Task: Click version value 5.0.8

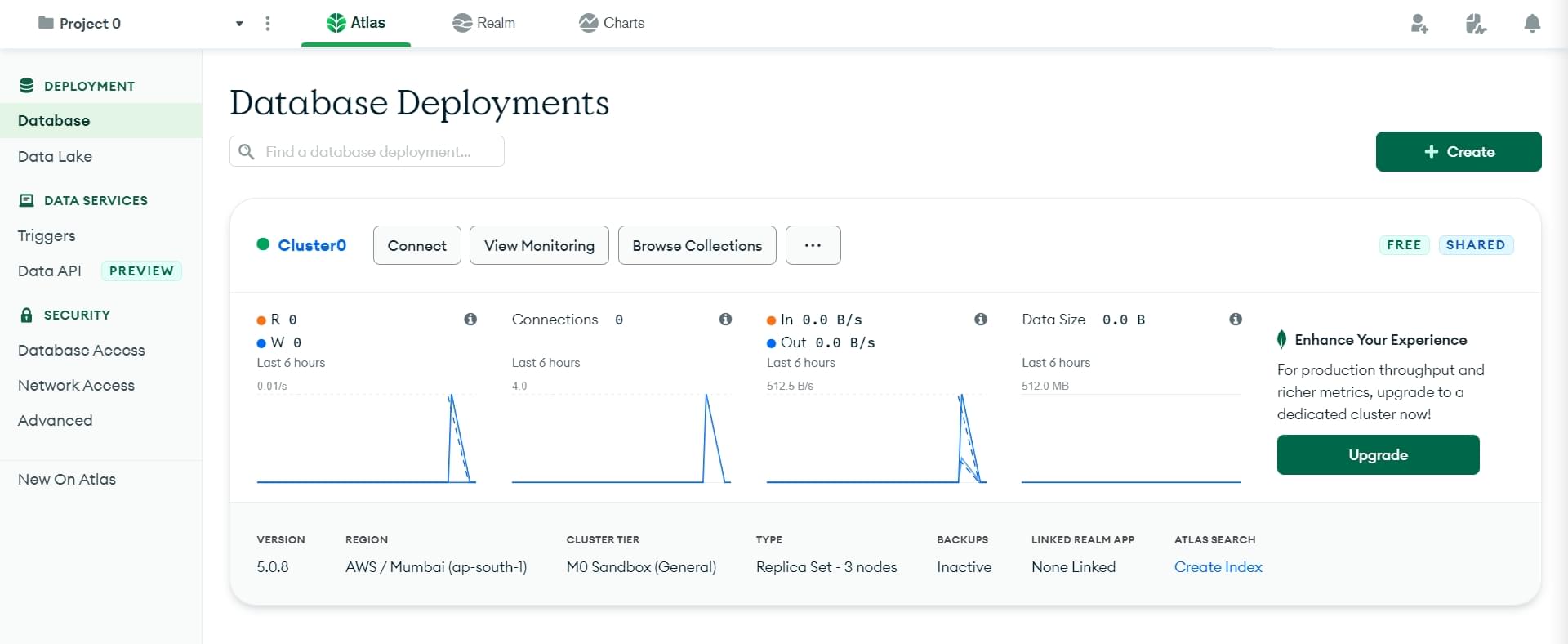Action: 273,566
